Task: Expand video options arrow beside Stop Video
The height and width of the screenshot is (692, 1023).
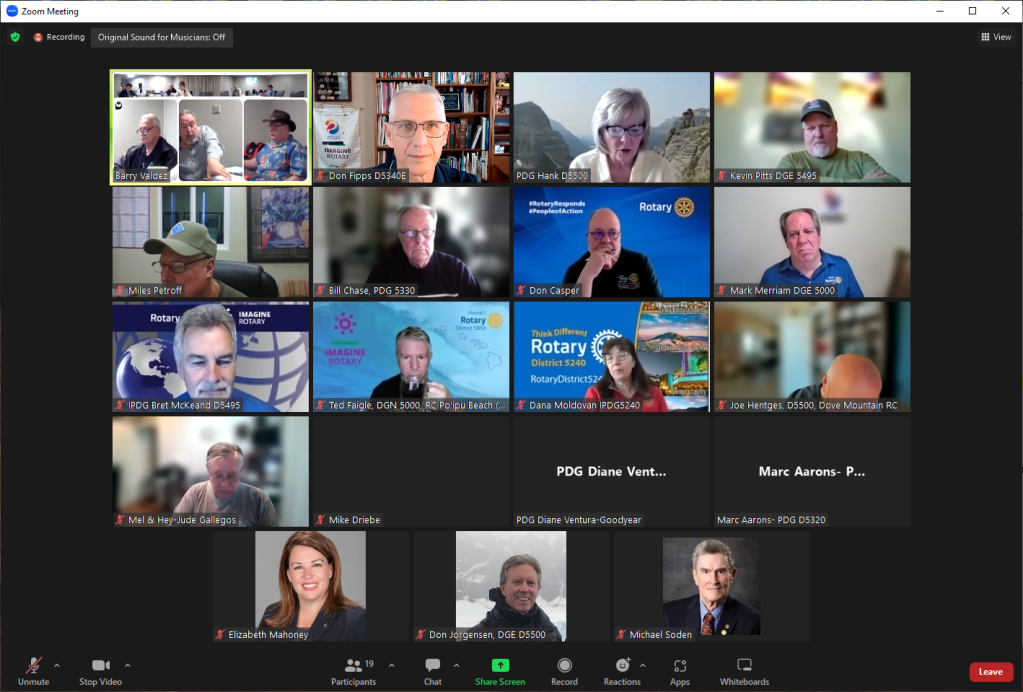Action: coord(128,665)
